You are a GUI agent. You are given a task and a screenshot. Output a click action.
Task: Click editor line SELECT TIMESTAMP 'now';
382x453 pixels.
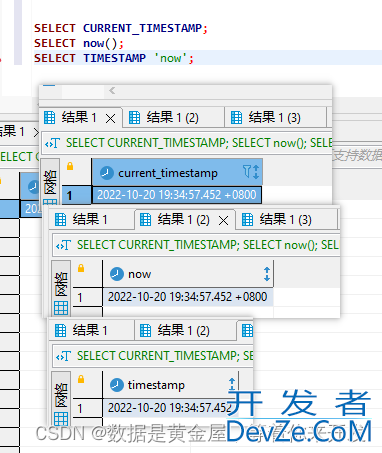point(114,58)
